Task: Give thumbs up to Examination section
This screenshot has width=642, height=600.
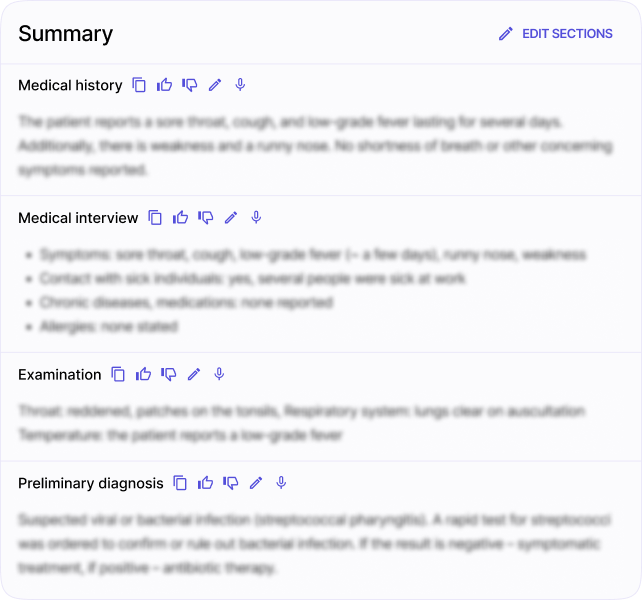Action: pos(144,374)
